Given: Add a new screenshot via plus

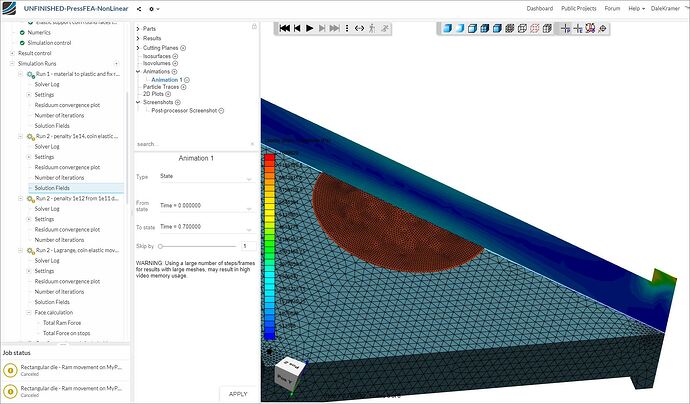Looking at the screenshot, I should 178,102.
